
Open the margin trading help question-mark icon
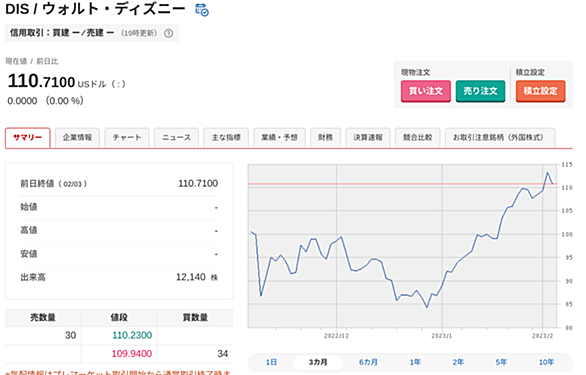169,33
